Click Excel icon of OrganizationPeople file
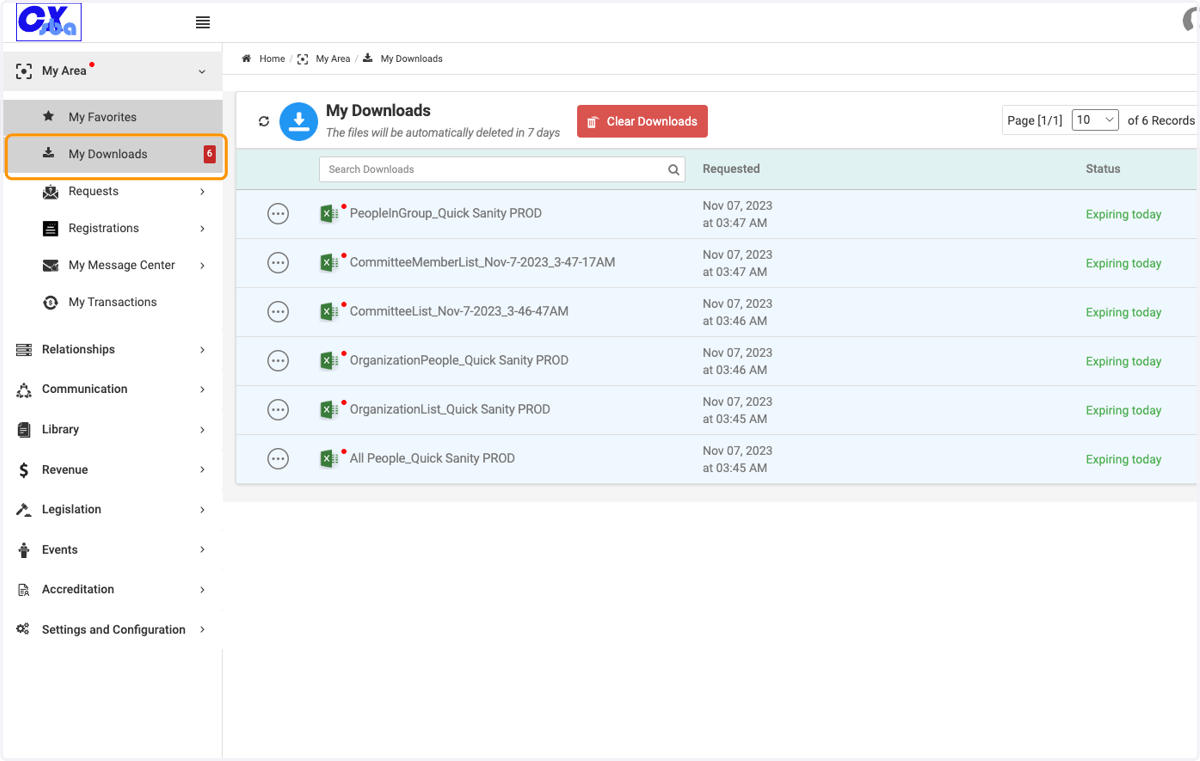1200x761 pixels. [329, 361]
